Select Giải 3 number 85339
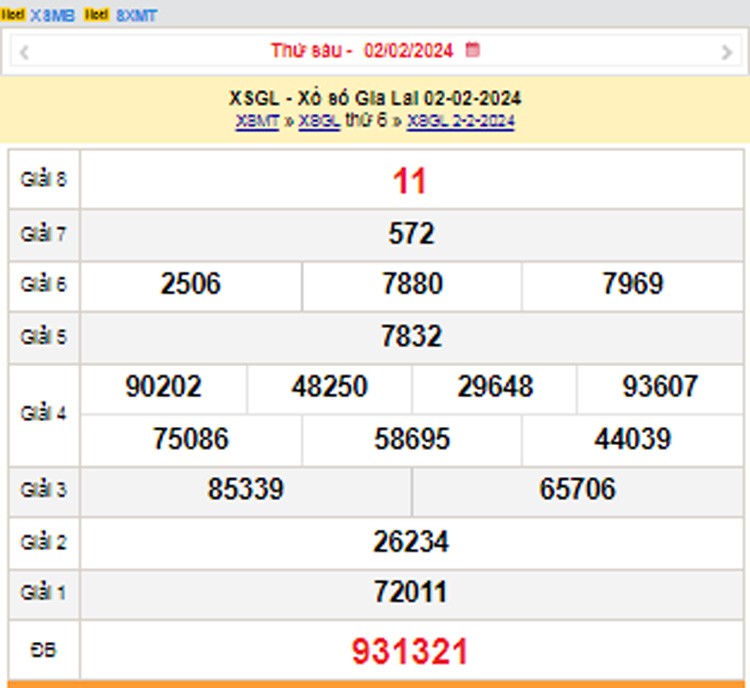Screen dimensions: 750x688 point(245,489)
